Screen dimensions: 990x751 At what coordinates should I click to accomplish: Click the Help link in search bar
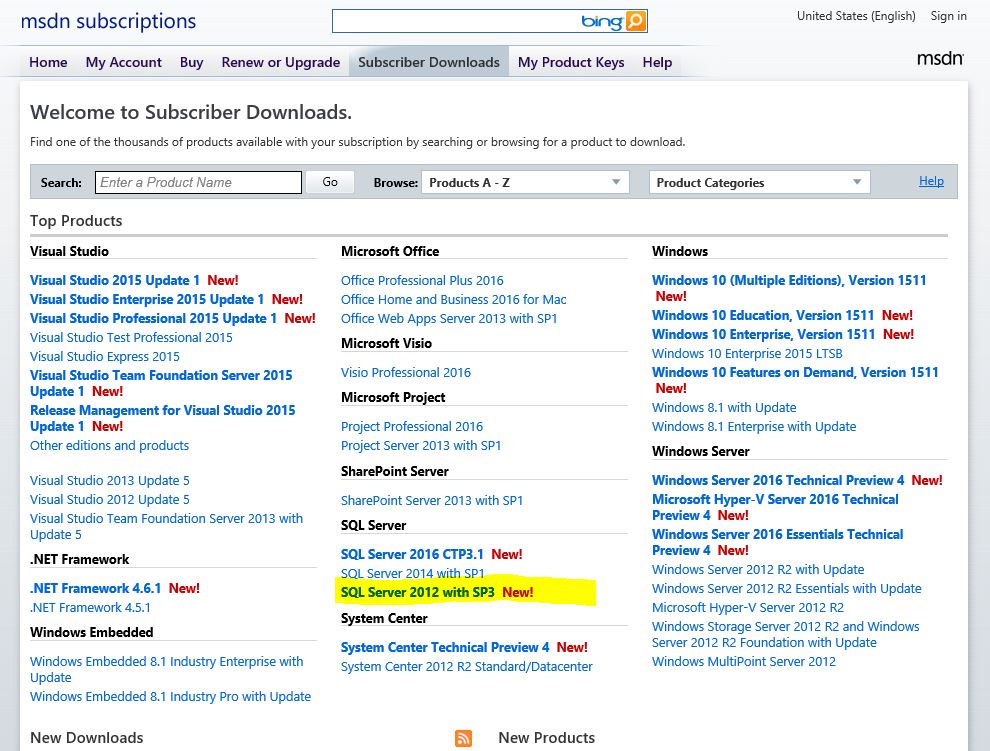(x=931, y=181)
